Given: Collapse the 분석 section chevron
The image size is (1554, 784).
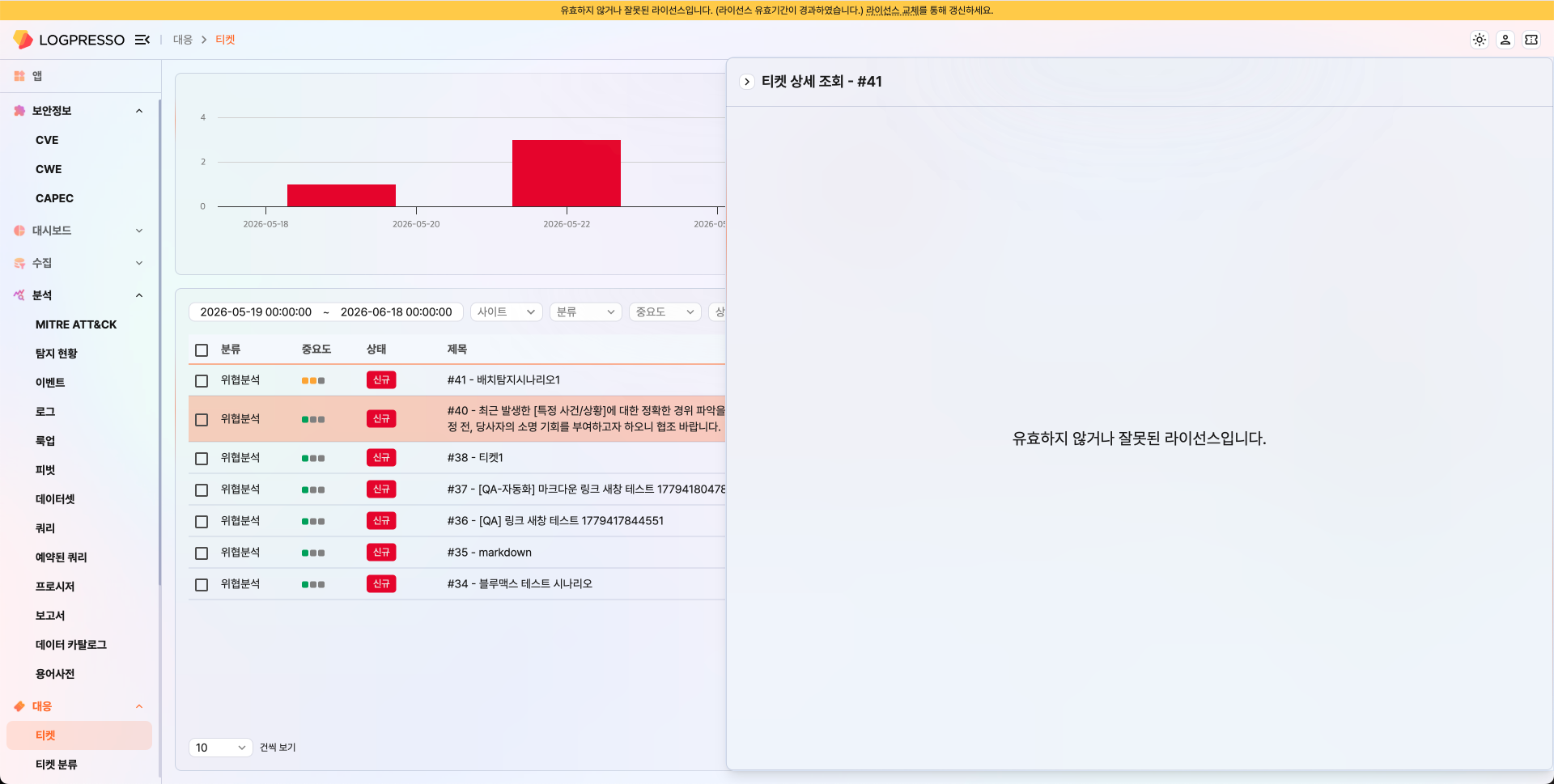Looking at the screenshot, I should 139,295.
